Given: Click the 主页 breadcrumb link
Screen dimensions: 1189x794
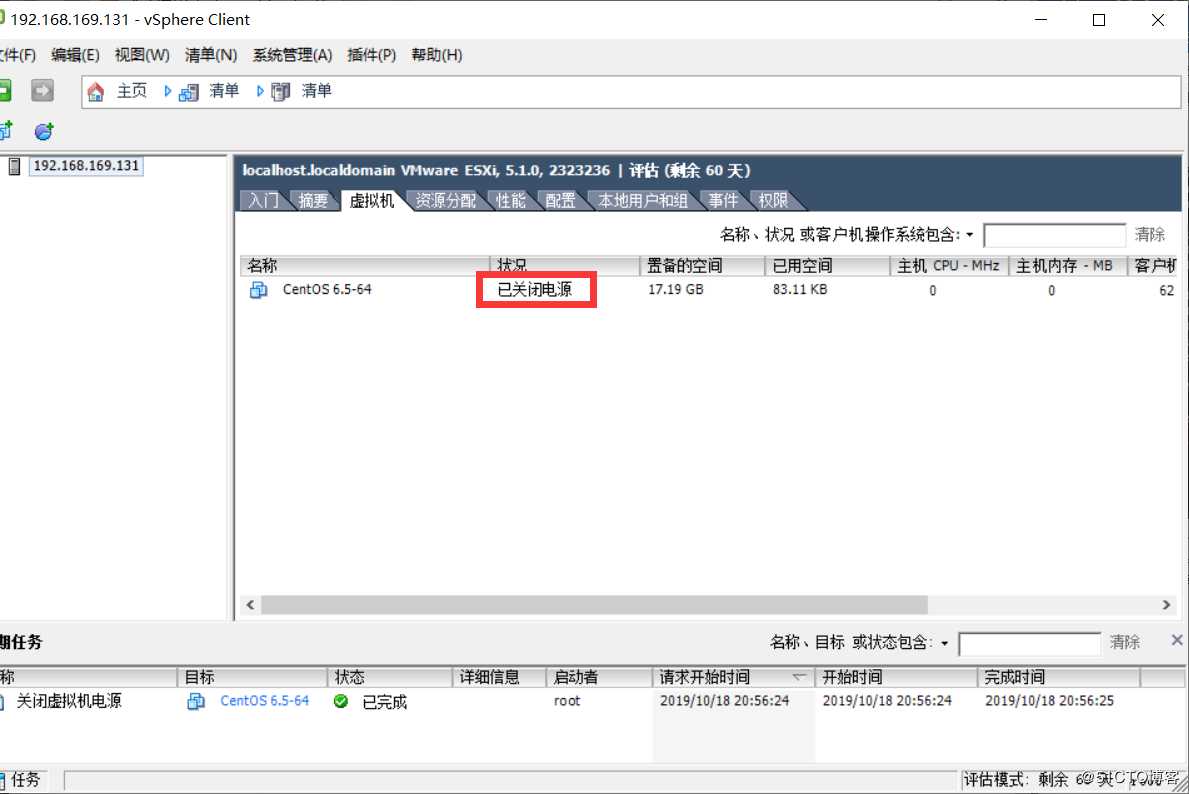Looking at the screenshot, I should [131, 91].
